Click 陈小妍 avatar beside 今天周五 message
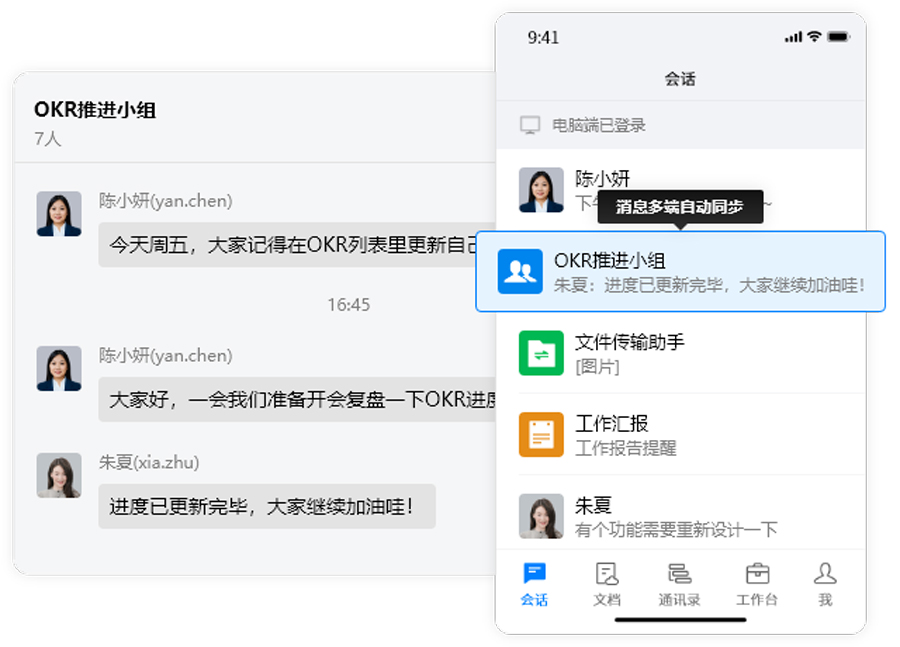The image size is (900, 647). [x=59, y=214]
